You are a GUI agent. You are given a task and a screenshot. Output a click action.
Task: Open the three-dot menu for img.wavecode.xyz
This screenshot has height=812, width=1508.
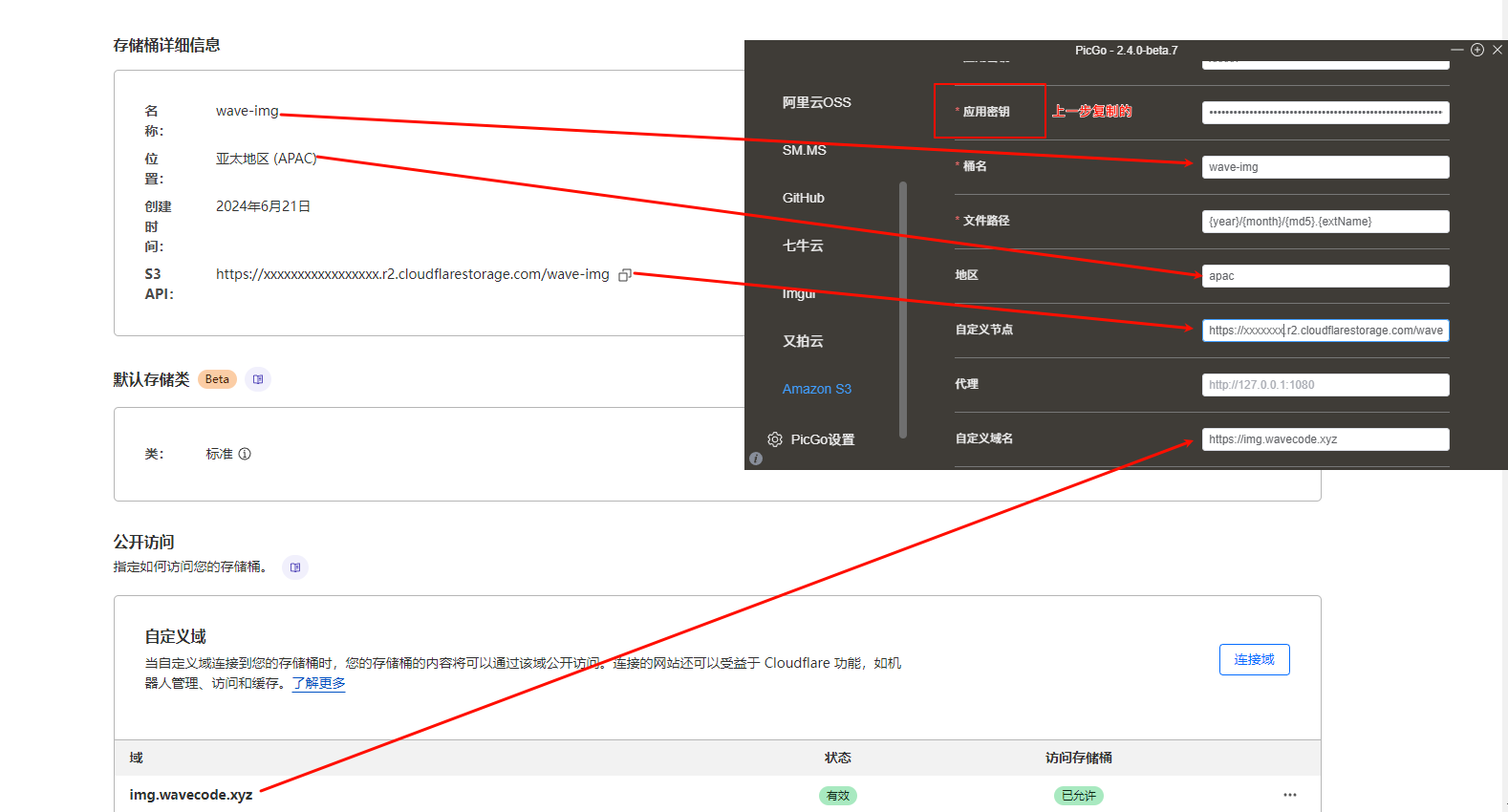(1290, 795)
